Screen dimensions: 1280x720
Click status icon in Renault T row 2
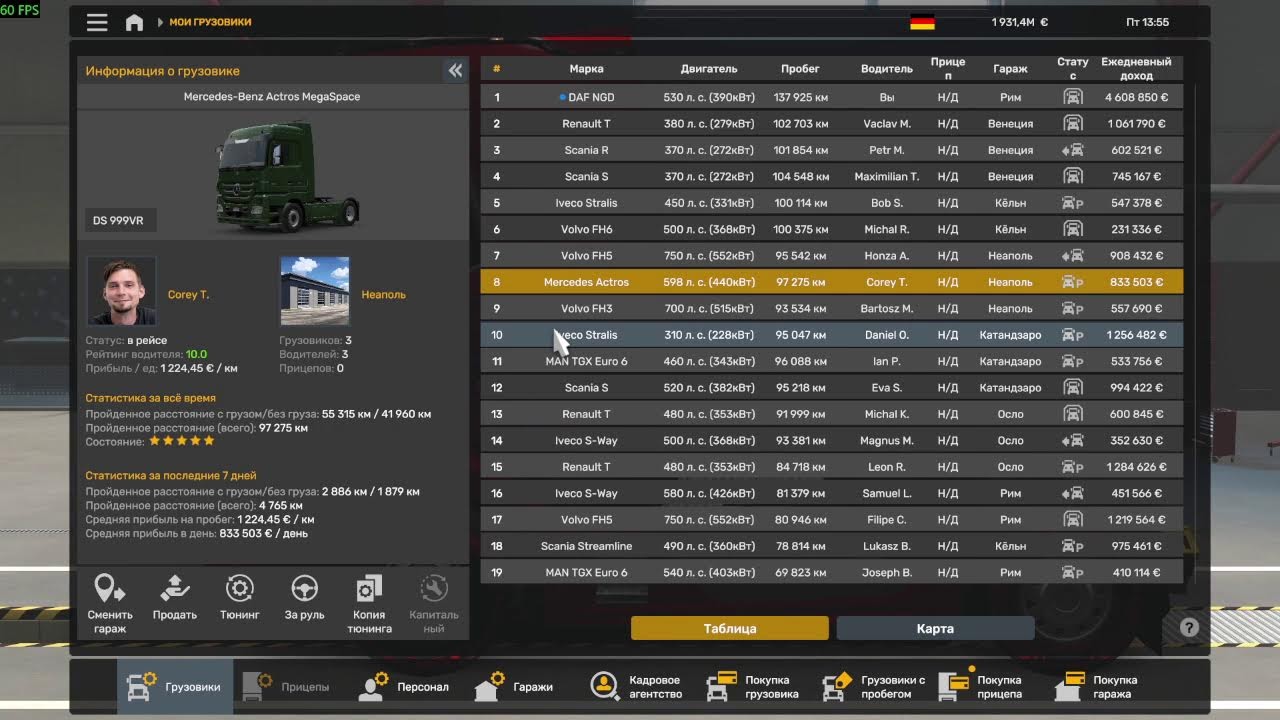pyautogui.click(x=1072, y=124)
